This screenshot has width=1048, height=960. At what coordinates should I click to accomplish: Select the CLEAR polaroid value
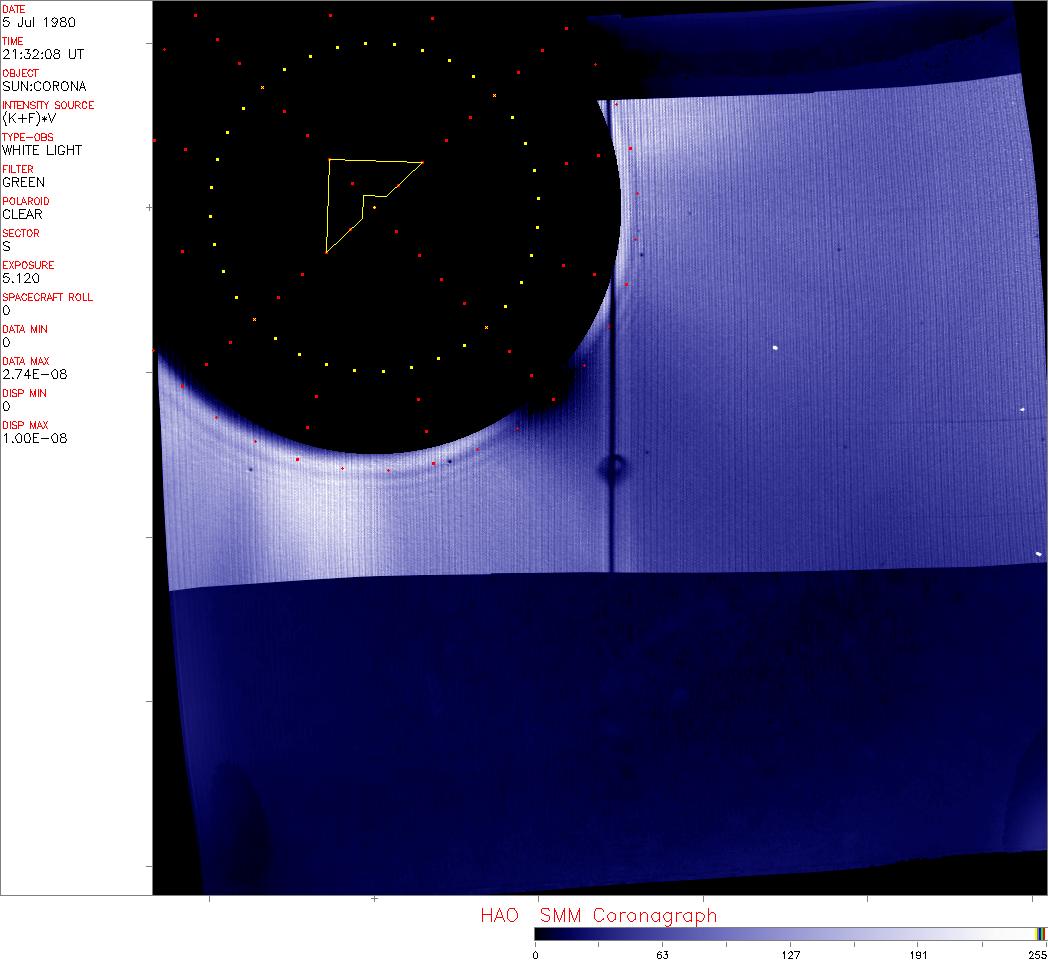click(22, 214)
